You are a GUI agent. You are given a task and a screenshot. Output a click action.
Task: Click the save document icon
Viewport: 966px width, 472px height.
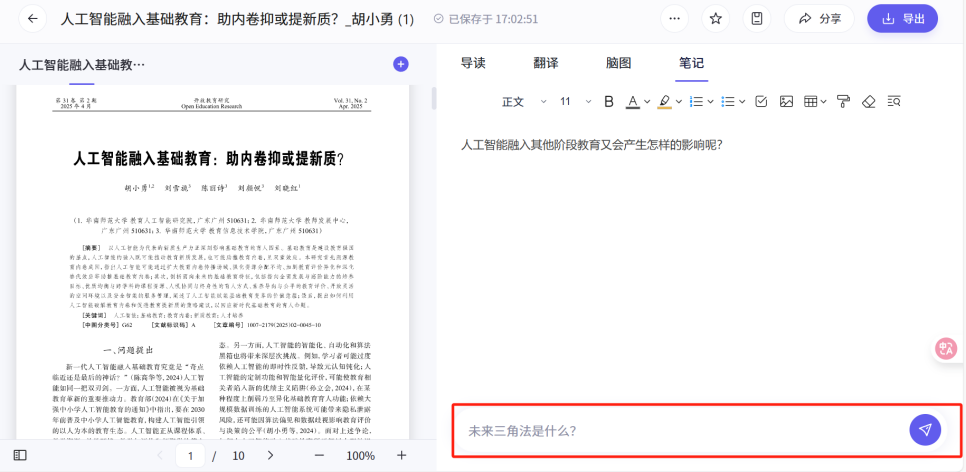click(757, 19)
